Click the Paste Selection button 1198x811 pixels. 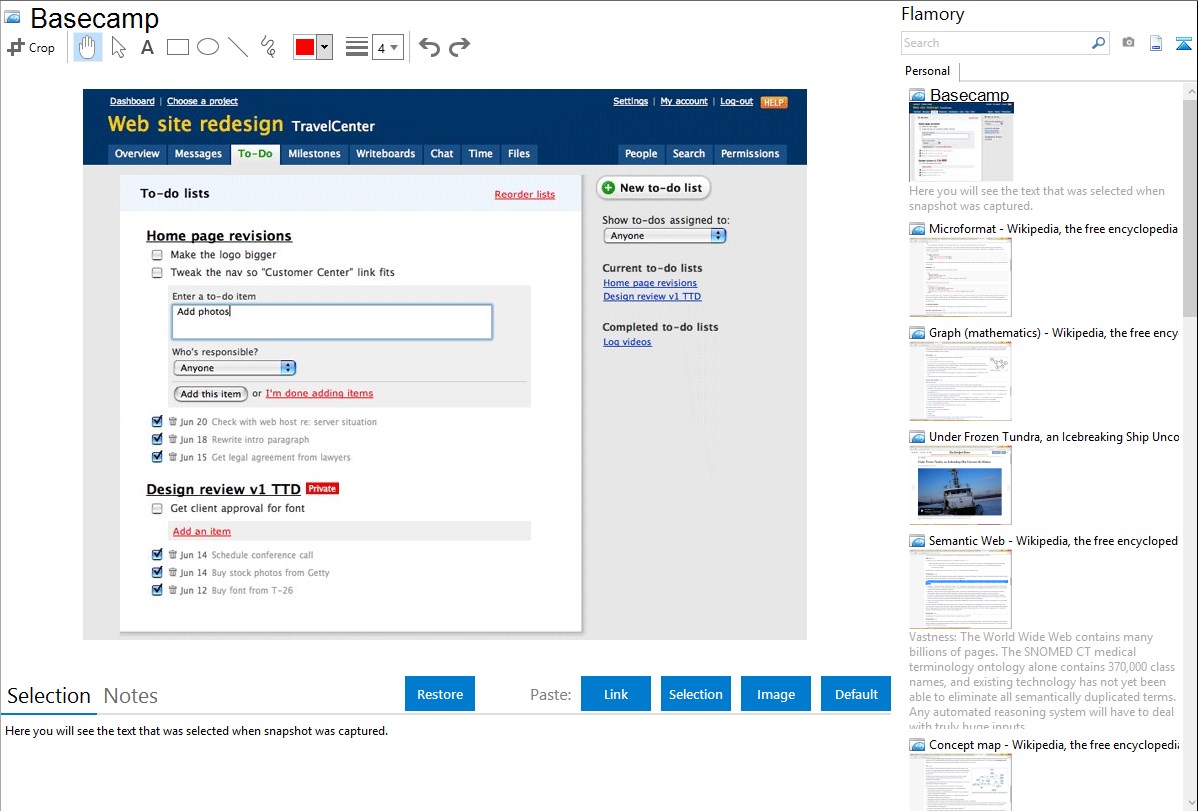click(x=695, y=694)
